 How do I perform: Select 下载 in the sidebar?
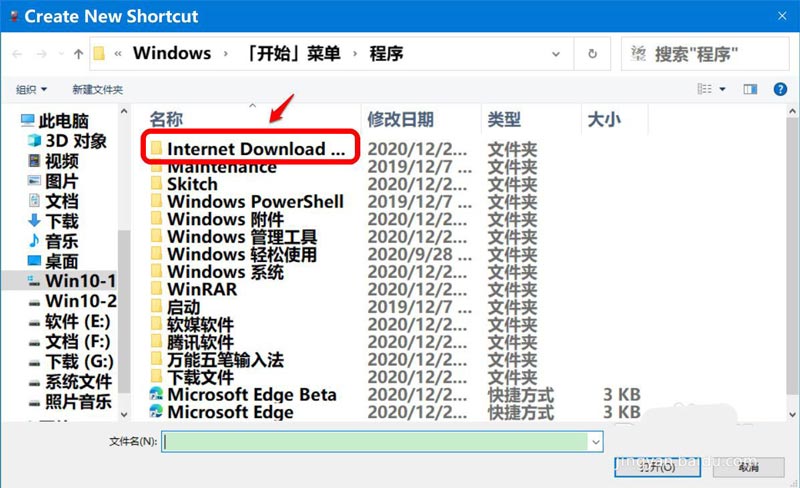pyautogui.click(x=54, y=221)
